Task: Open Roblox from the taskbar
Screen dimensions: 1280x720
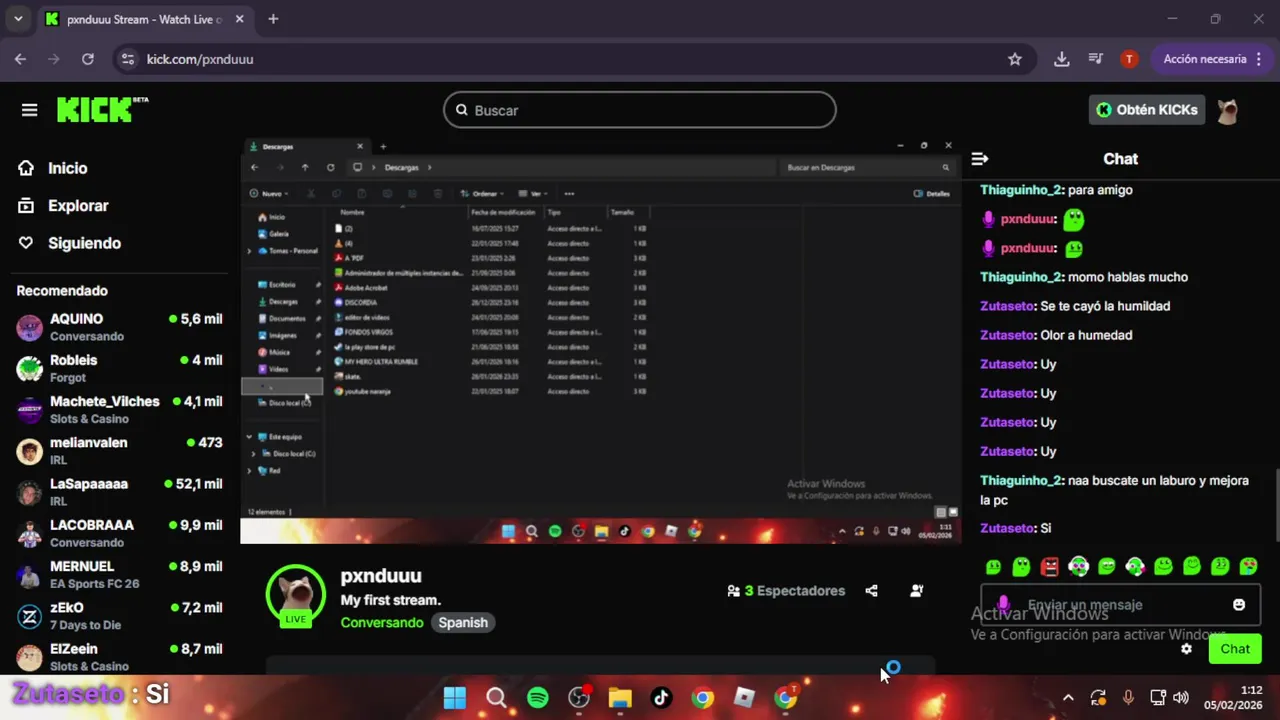Action: pyautogui.click(x=744, y=698)
